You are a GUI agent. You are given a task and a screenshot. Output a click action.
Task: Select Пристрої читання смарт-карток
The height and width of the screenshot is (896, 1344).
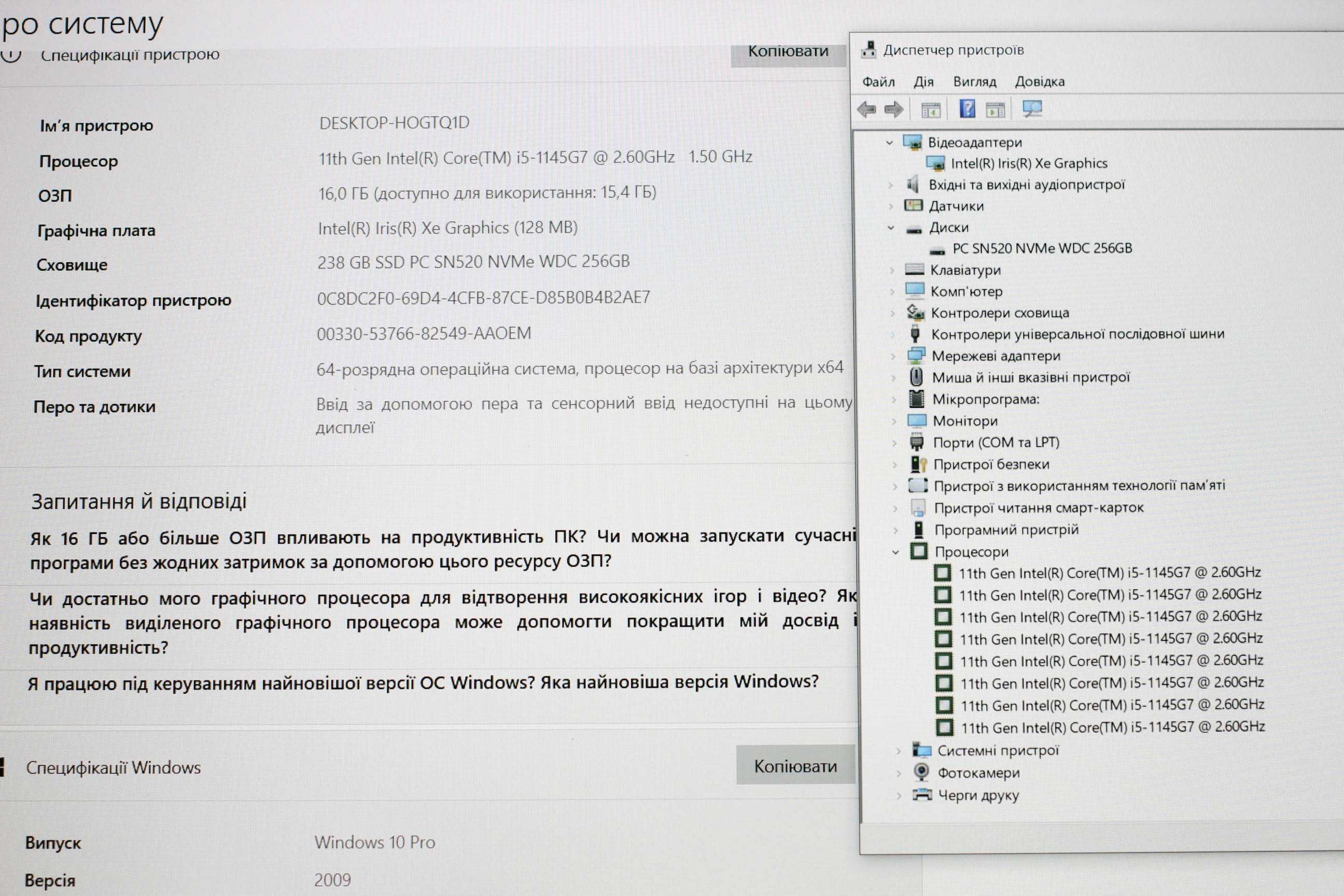pos(1038,508)
